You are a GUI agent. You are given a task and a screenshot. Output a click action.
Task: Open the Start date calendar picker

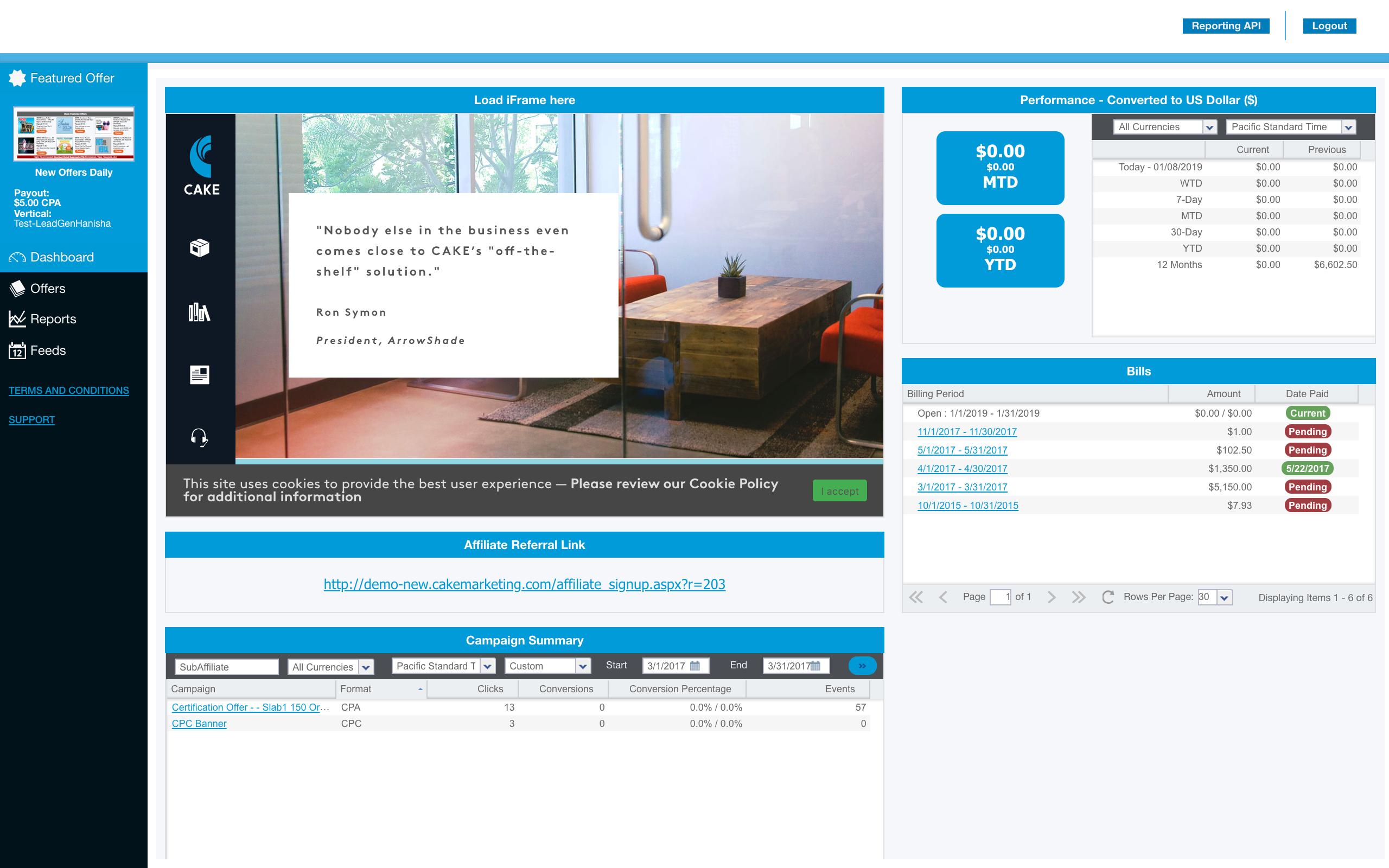coord(695,666)
